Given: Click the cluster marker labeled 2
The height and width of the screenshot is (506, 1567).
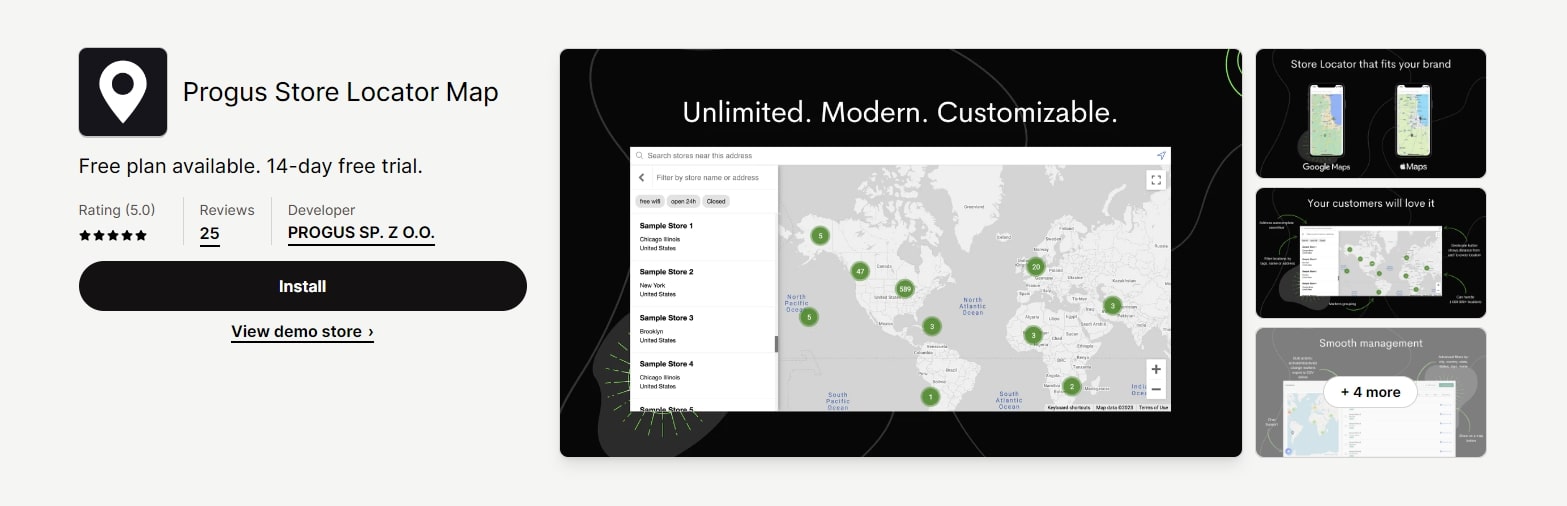Looking at the screenshot, I should pos(1071,386).
